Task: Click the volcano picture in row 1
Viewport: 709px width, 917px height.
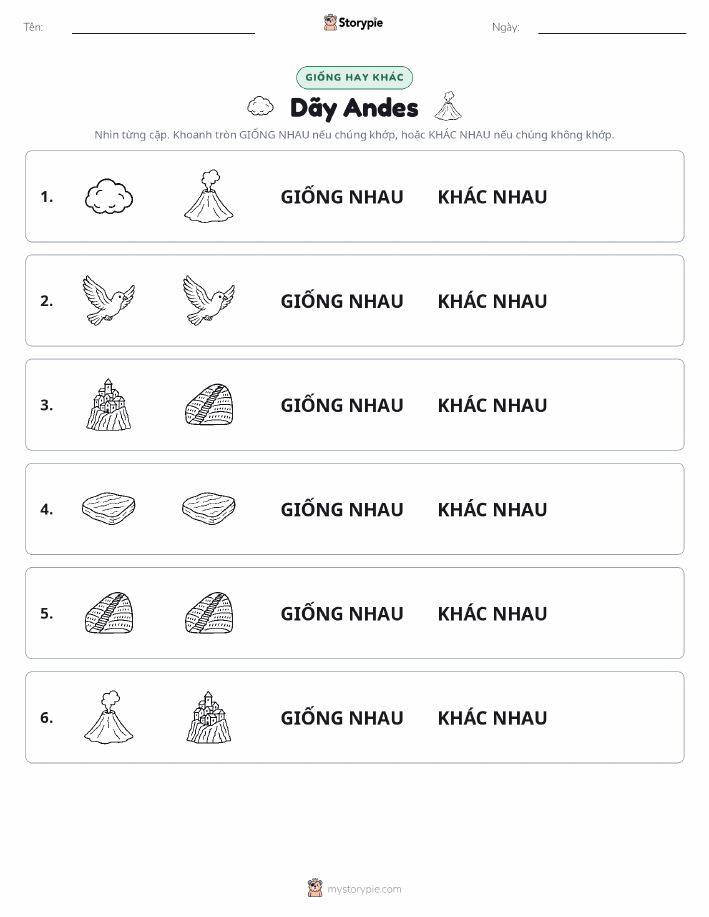Action: tap(209, 196)
